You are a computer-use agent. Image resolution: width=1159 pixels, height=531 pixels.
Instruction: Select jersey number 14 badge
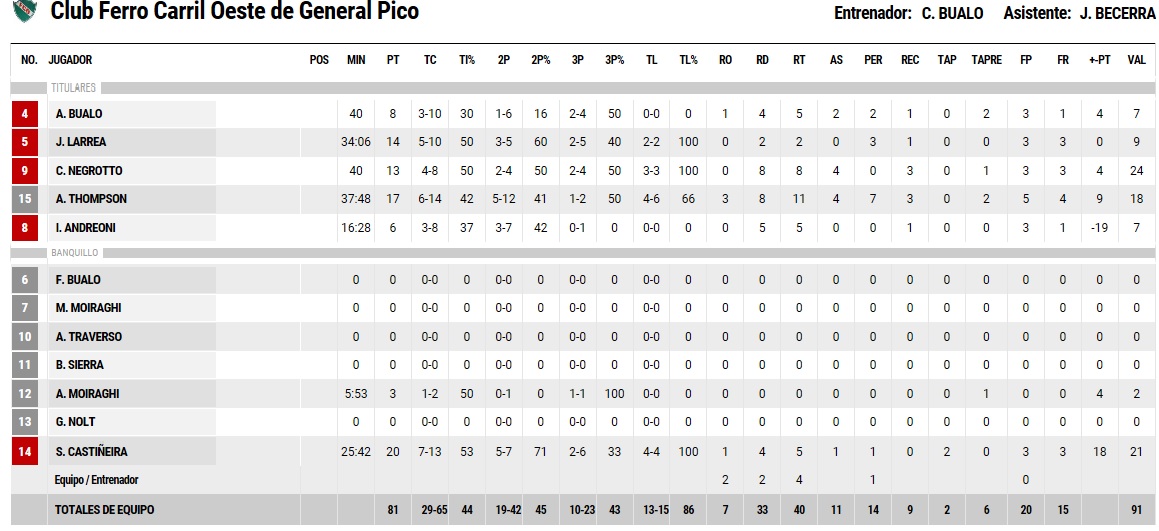[x=25, y=452]
